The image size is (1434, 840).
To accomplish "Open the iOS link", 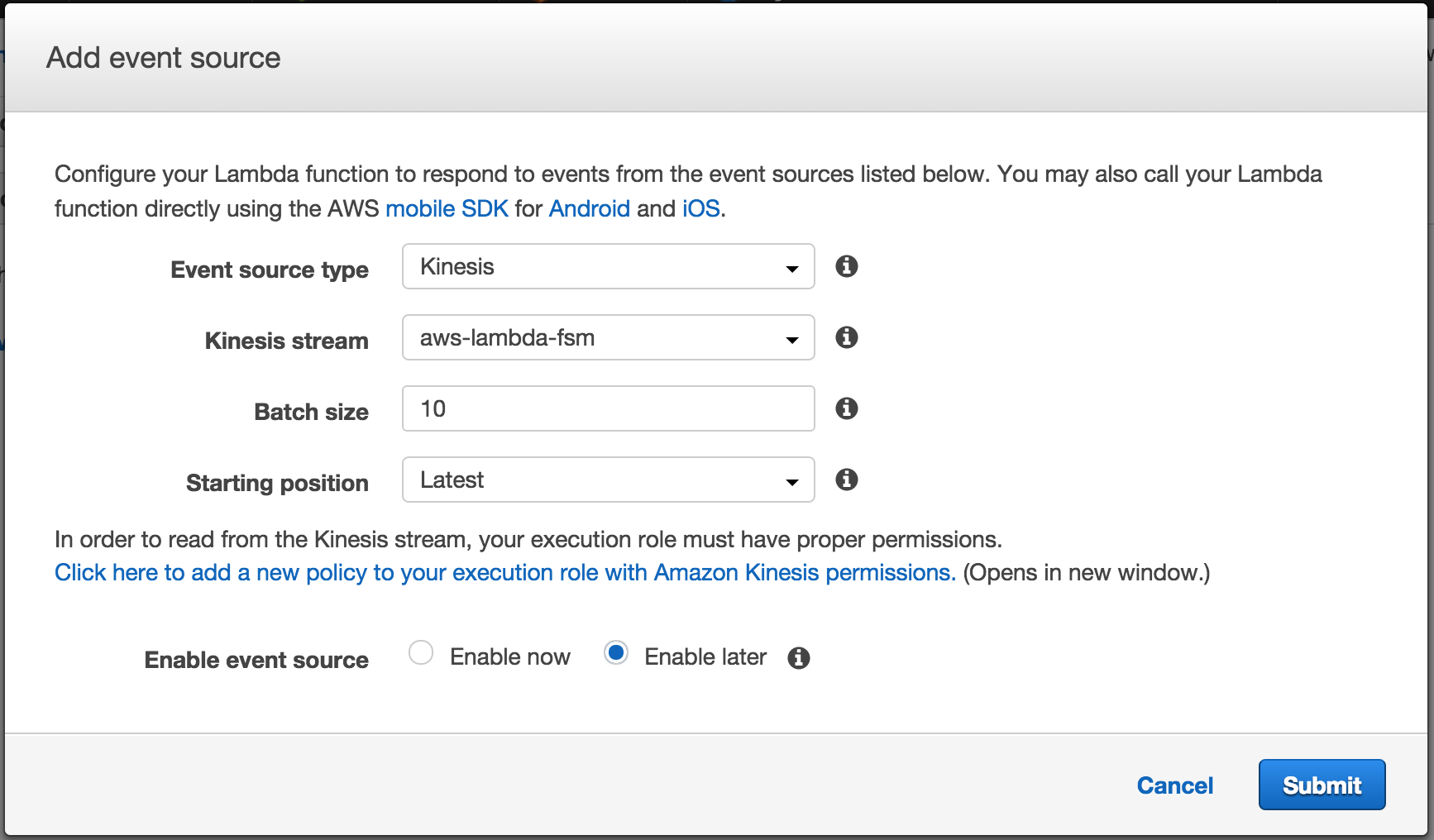I will tap(700, 208).
